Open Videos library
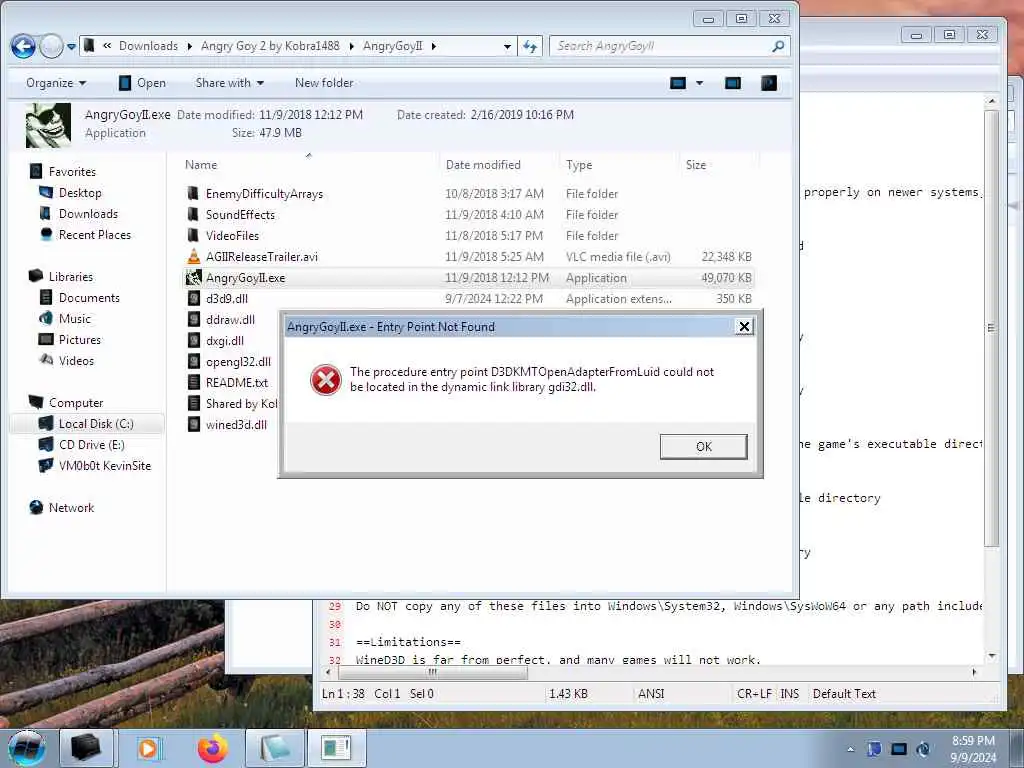The image size is (1024, 768). tap(76, 360)
